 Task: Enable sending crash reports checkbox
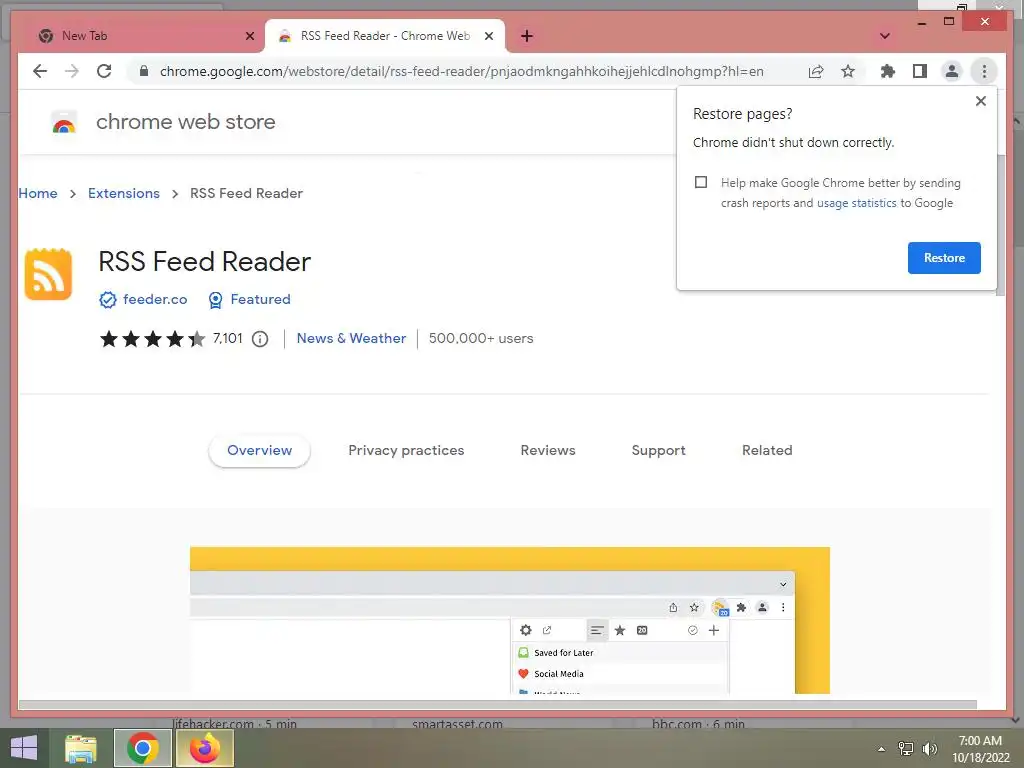pos(701,182)
